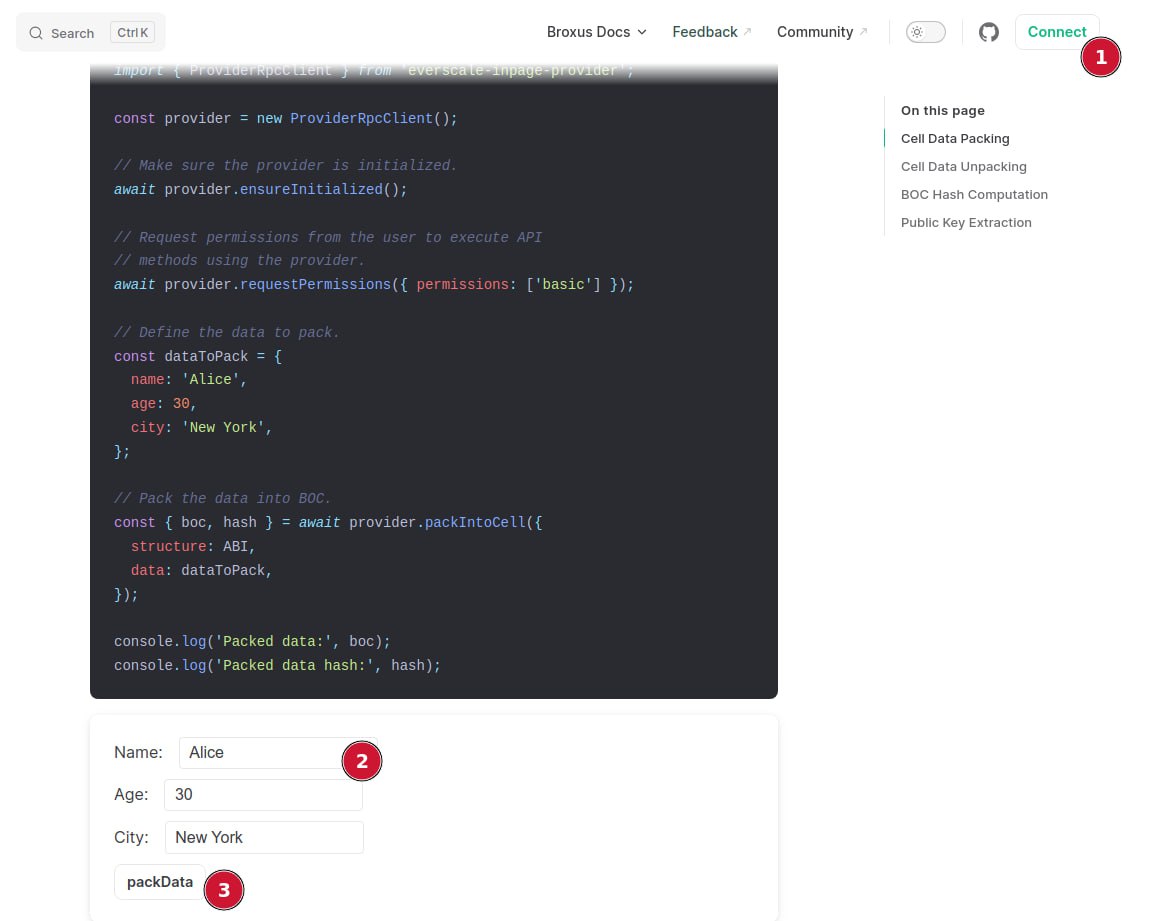
Task: Expand the Broxus Docs dropdown menu
Action: pyautogui.click(x=596, y=32)
